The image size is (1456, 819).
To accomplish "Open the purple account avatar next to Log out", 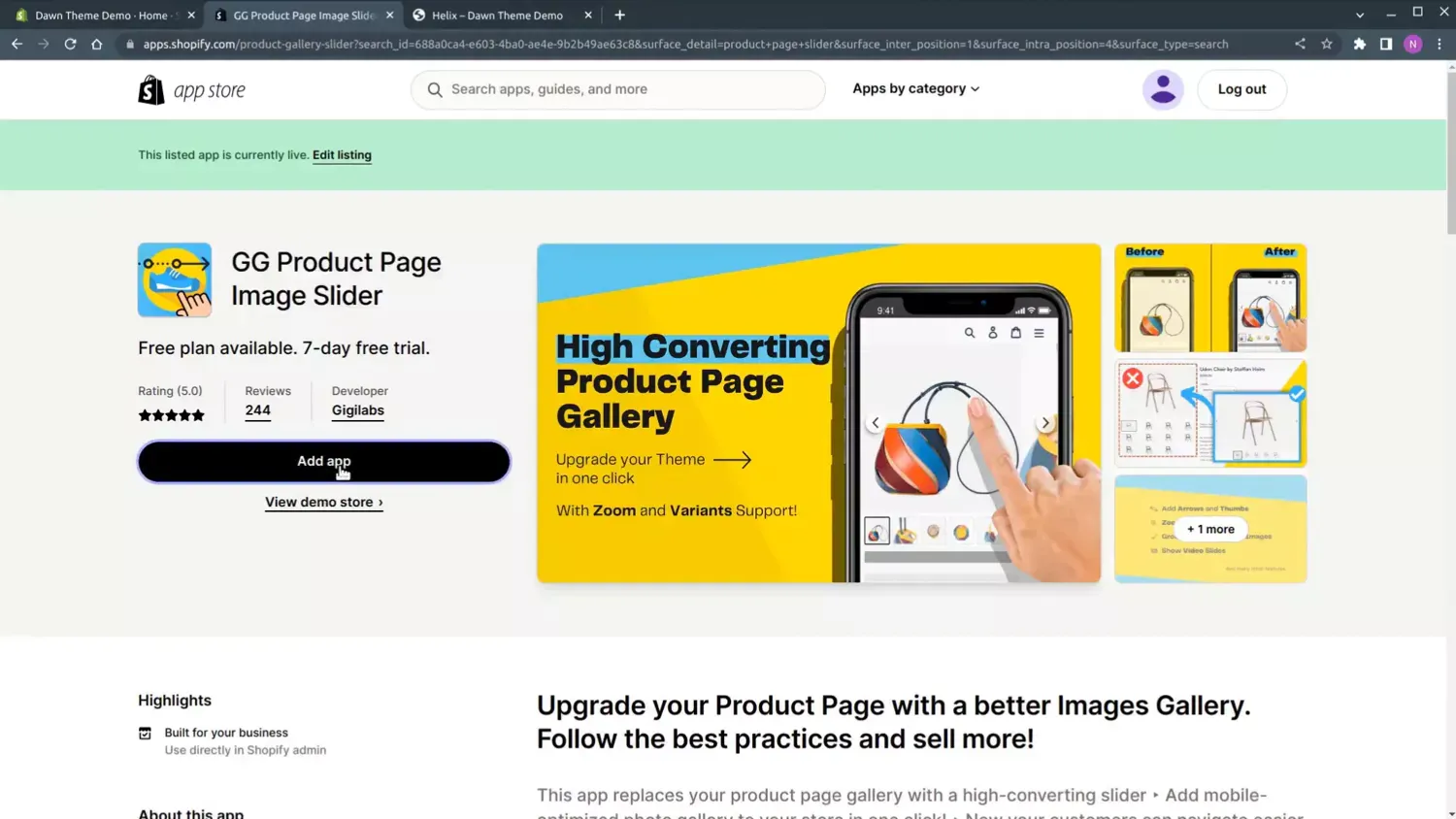I will click(x=1162, y=88).
